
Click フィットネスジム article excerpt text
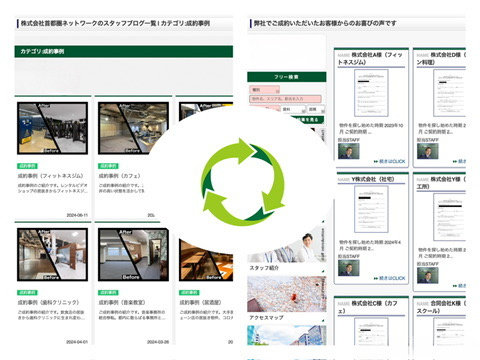(53, 188)
